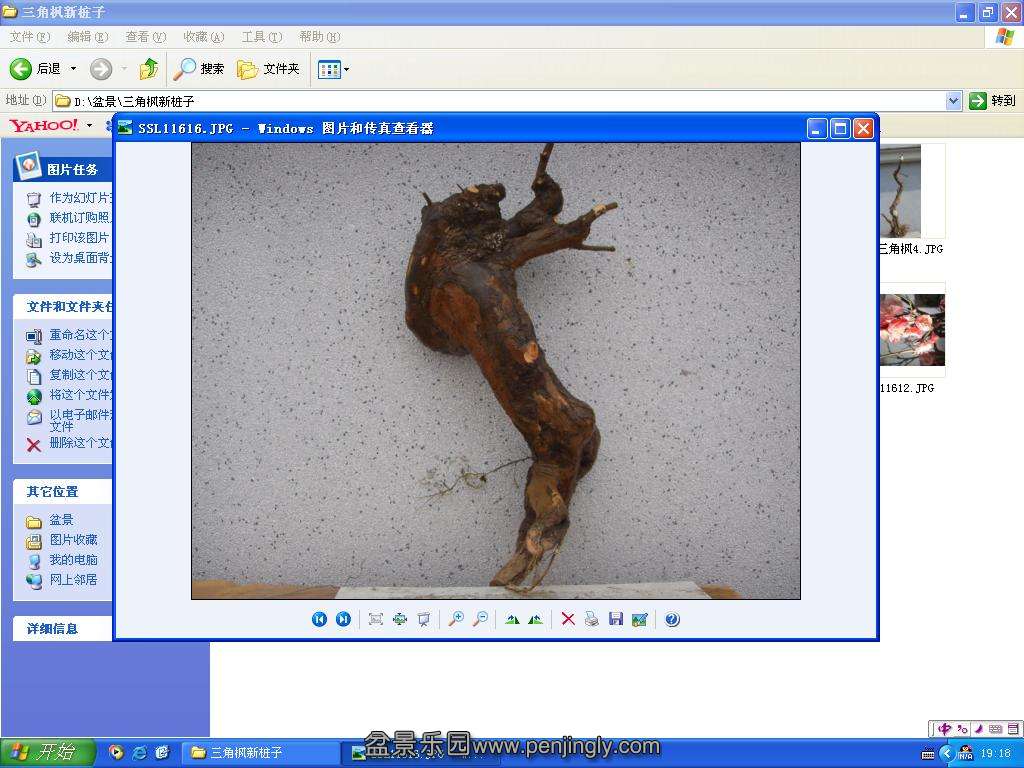Open the Yahoo! toolbar dropdown arrow

click(89, 125)
